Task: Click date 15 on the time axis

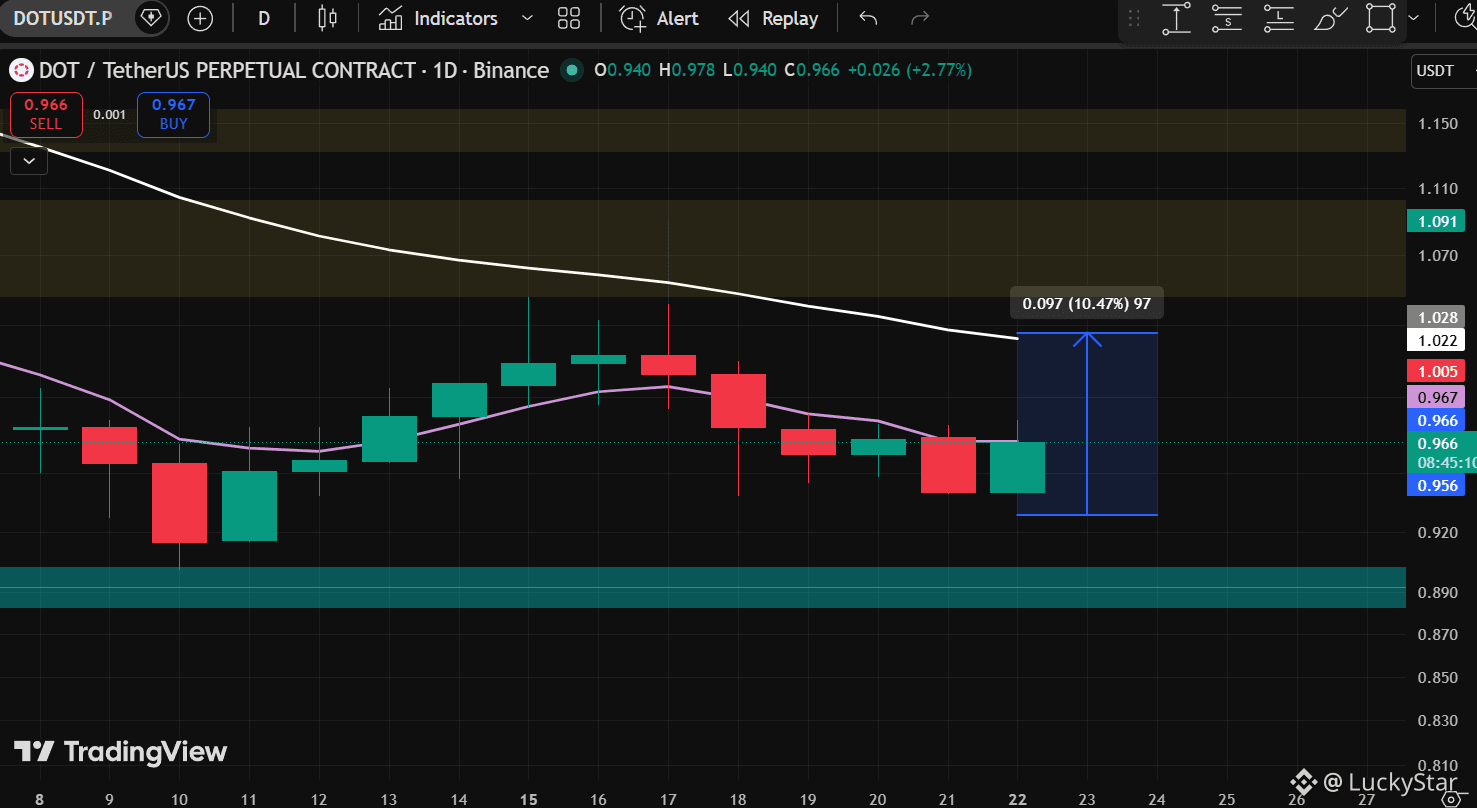Action: tap(529, 799)
